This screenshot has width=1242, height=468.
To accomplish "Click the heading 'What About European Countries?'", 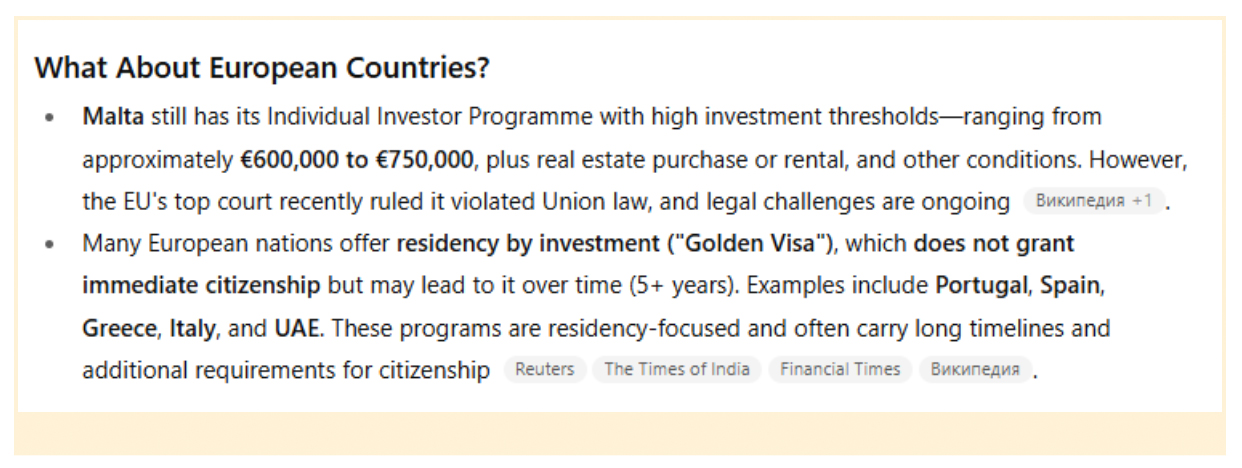I will (262, 69).
